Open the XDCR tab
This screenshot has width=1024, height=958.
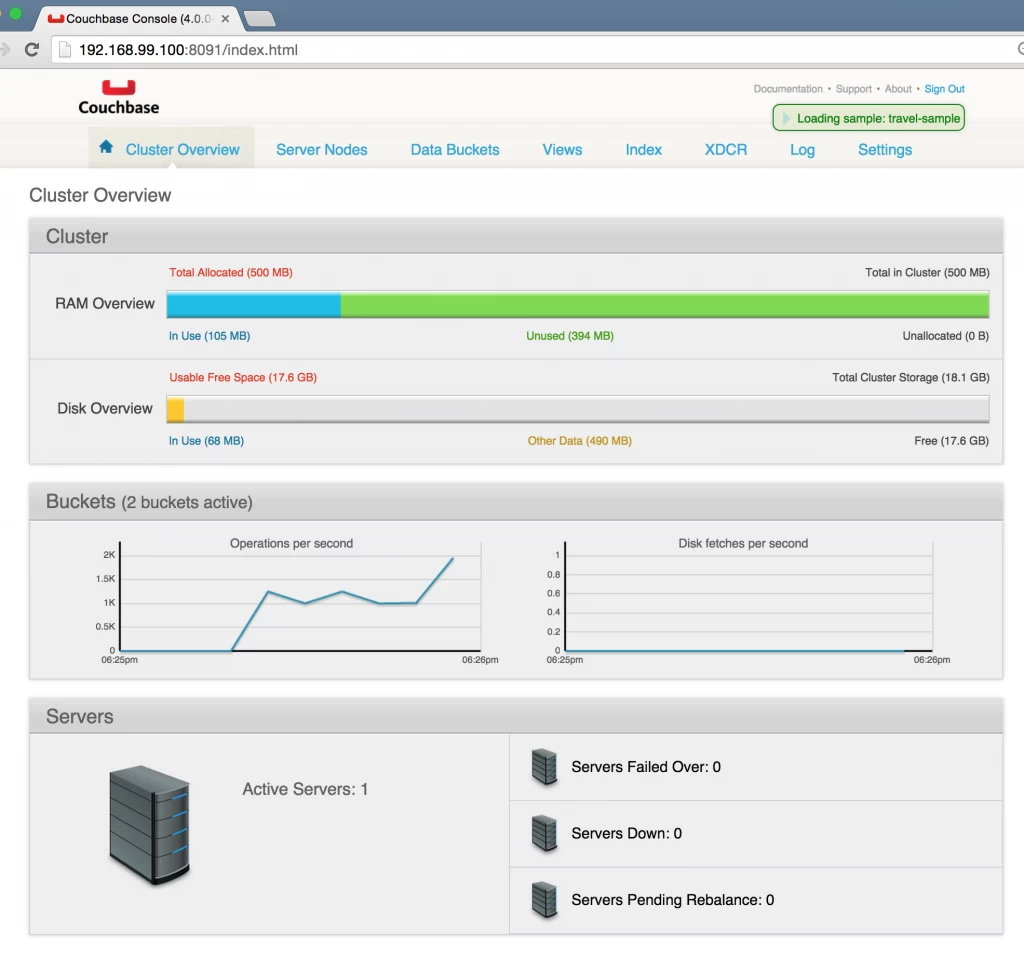point(726,150)
